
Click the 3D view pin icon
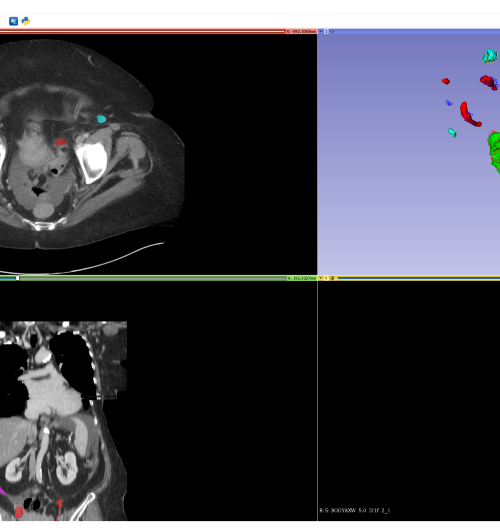click(x=321, y=31)
